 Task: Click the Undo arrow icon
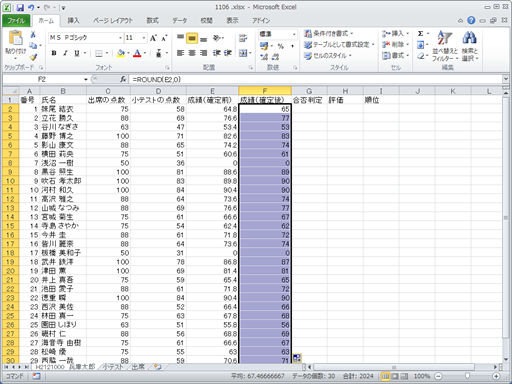[31, 7]
